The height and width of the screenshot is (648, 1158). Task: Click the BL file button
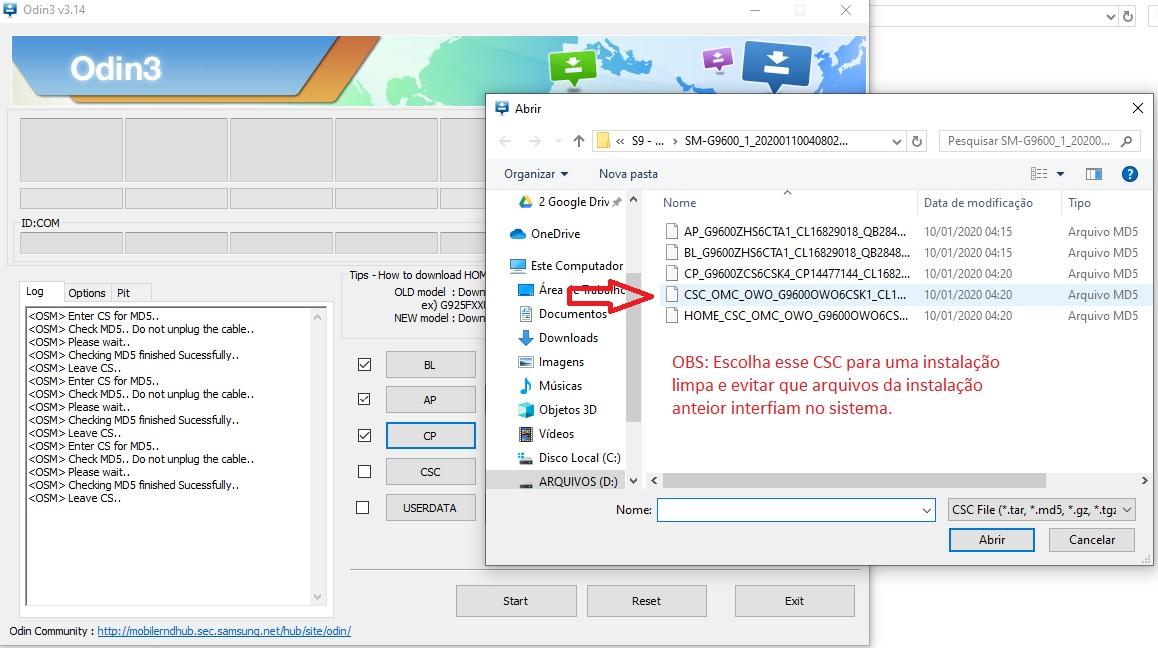[x=430, y=365]
